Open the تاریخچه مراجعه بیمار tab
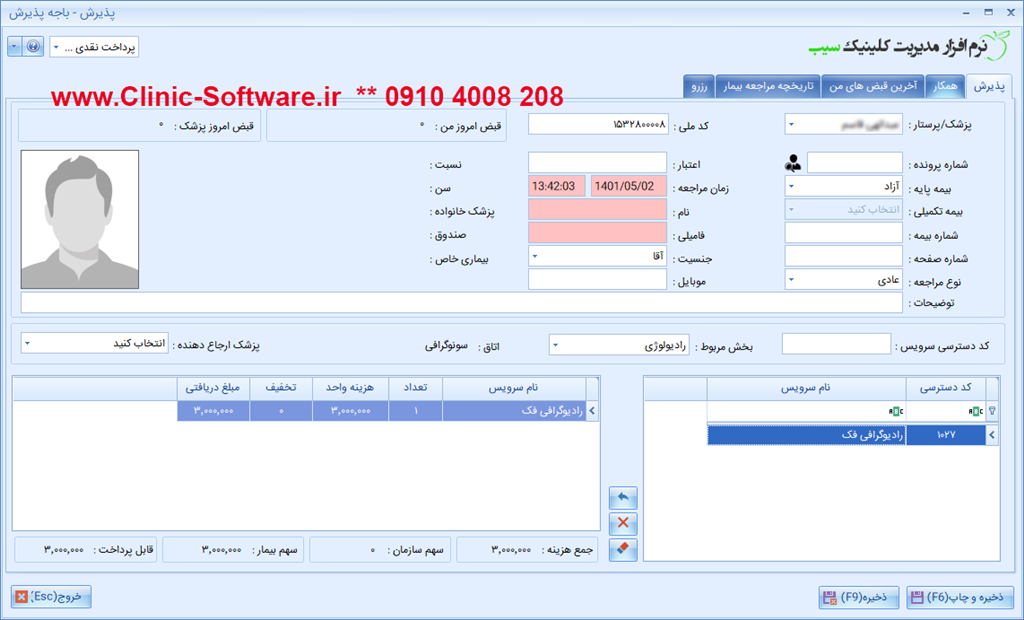Image resolution: width=1024 pixels, height=620 pixels. coord(770,86)
